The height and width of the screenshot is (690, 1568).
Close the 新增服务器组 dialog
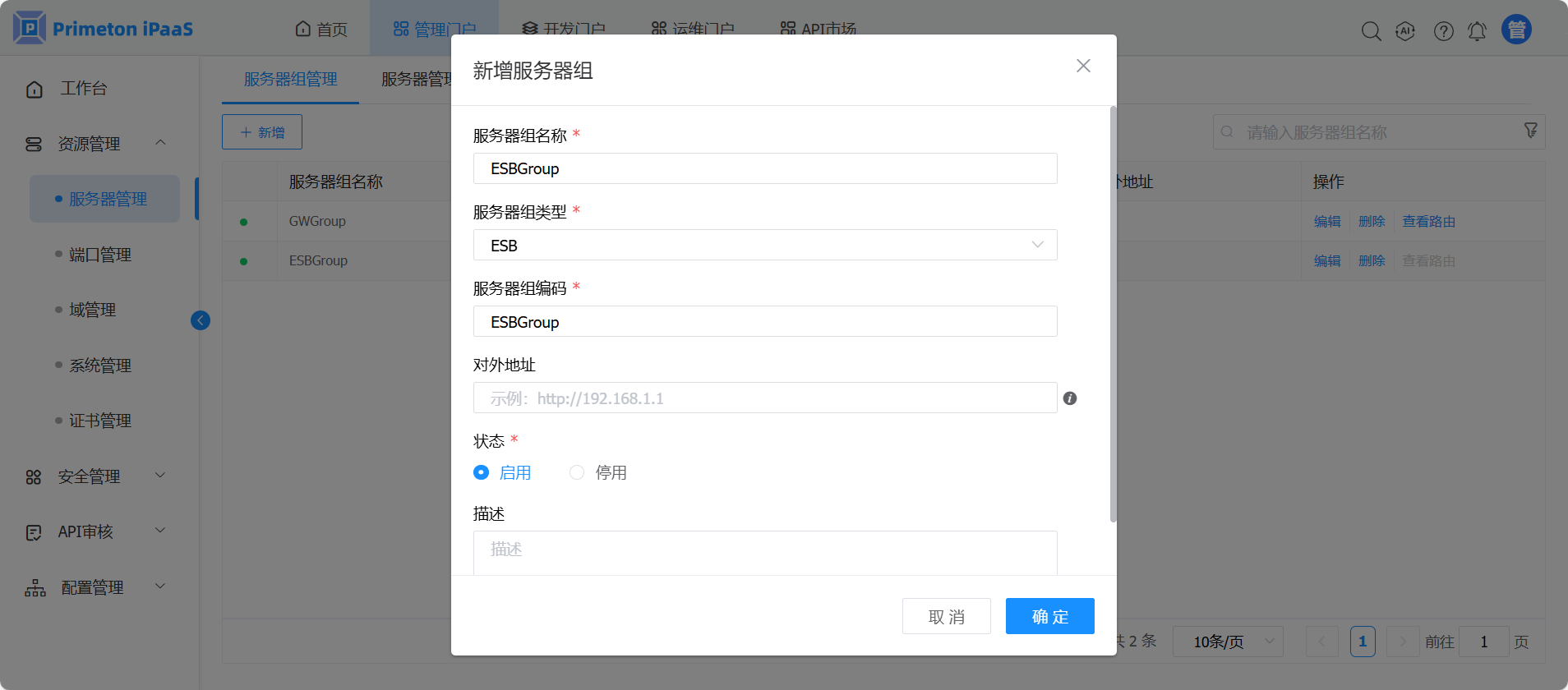coord(1083,66)
